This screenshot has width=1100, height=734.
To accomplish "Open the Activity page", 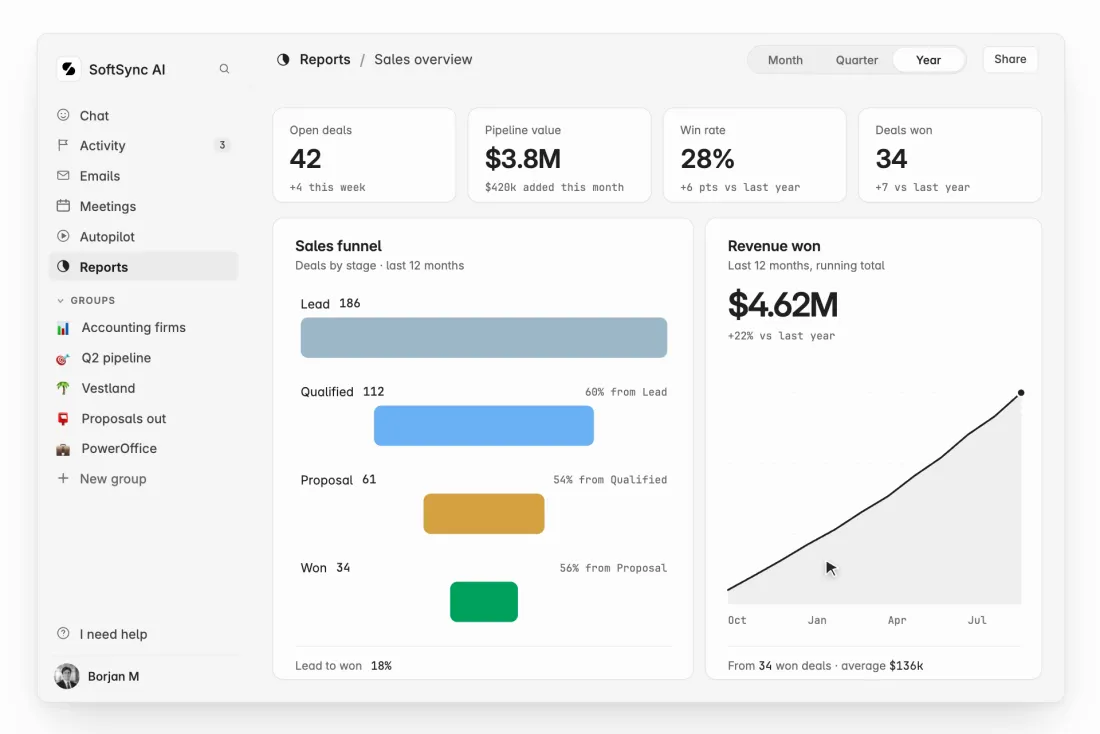I will [x=144, y=145].
